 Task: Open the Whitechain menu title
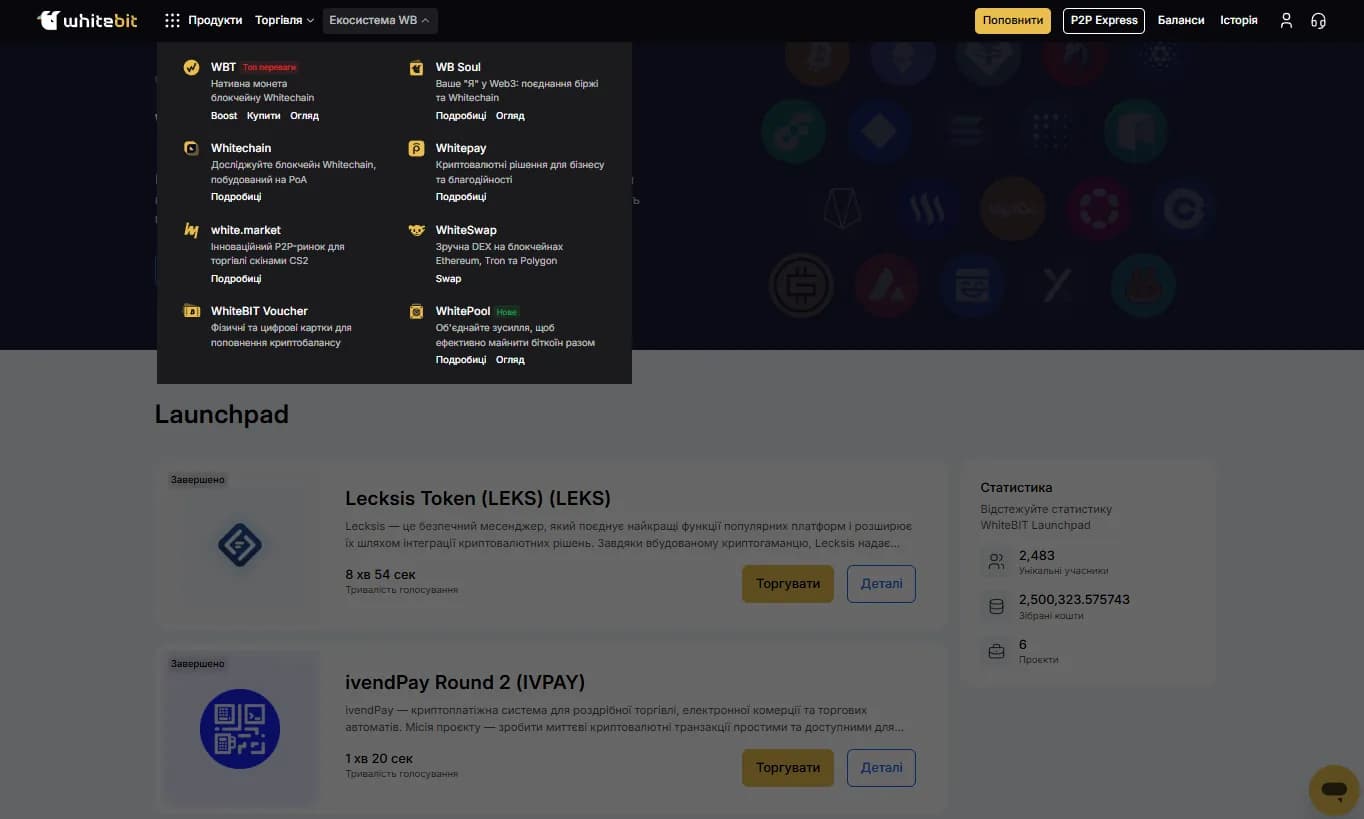241,148
